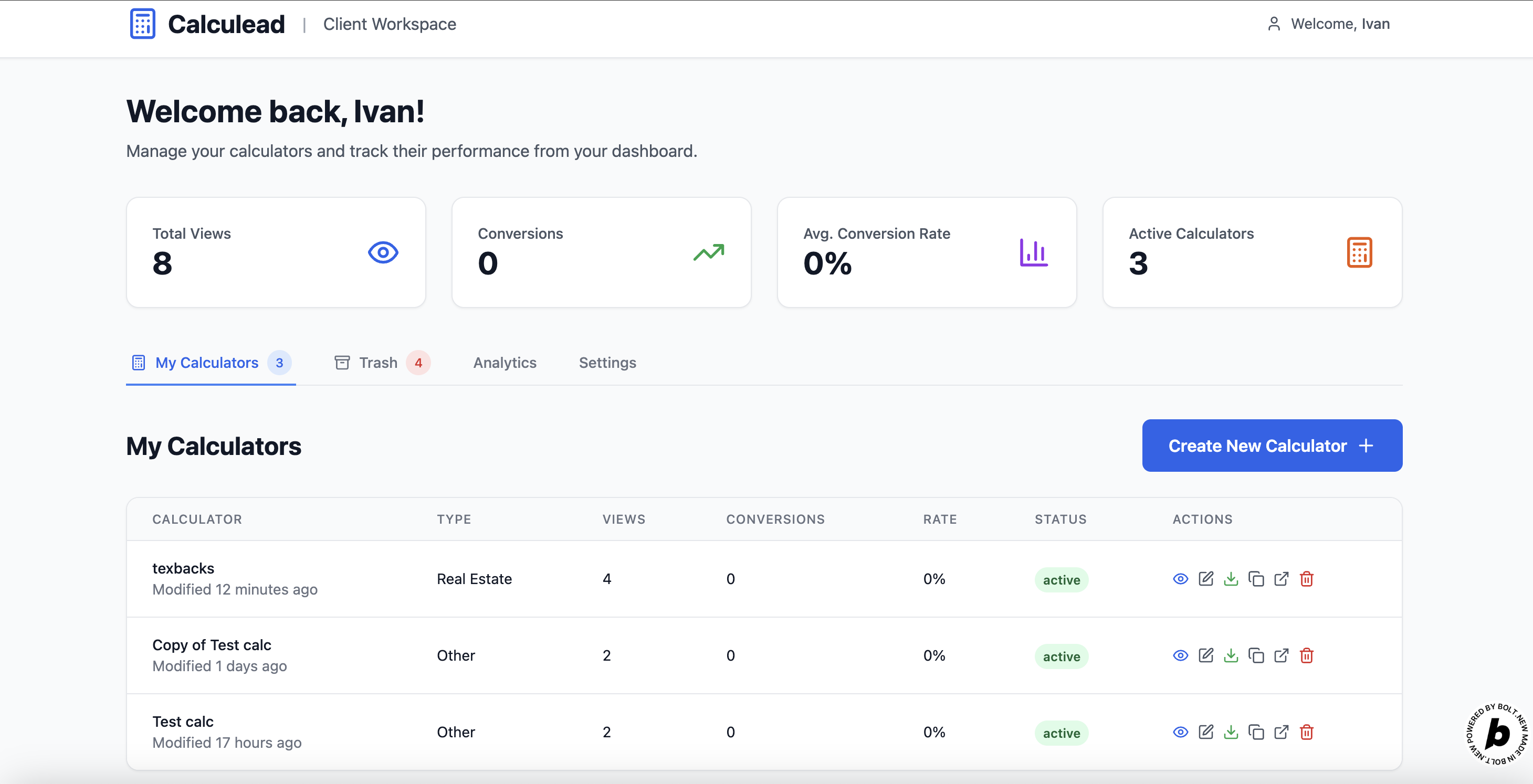Delete the texbacks calculator

click(x=1306, y=579)
